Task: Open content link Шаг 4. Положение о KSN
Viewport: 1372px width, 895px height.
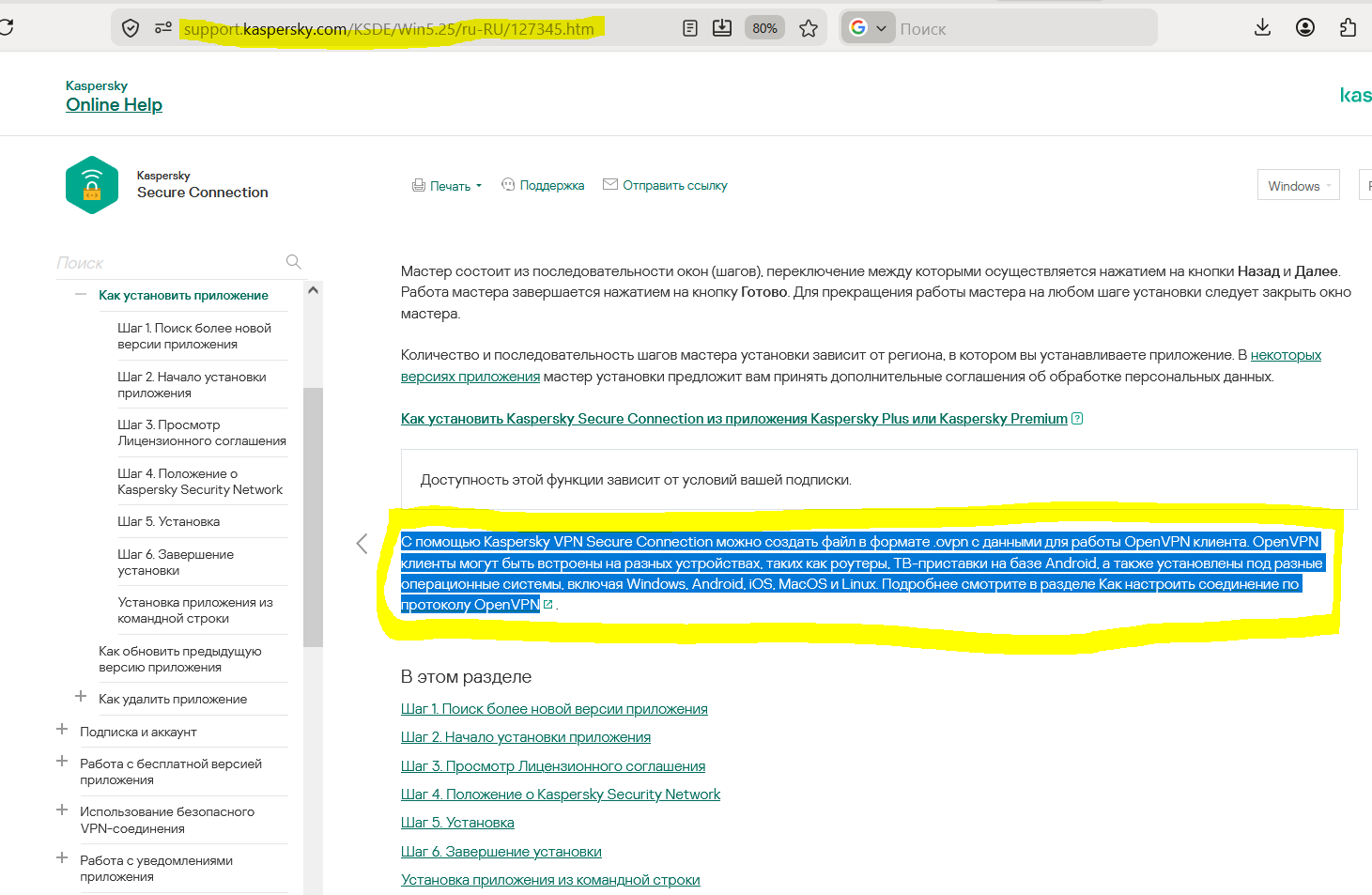Action: (x=561, y=795)
